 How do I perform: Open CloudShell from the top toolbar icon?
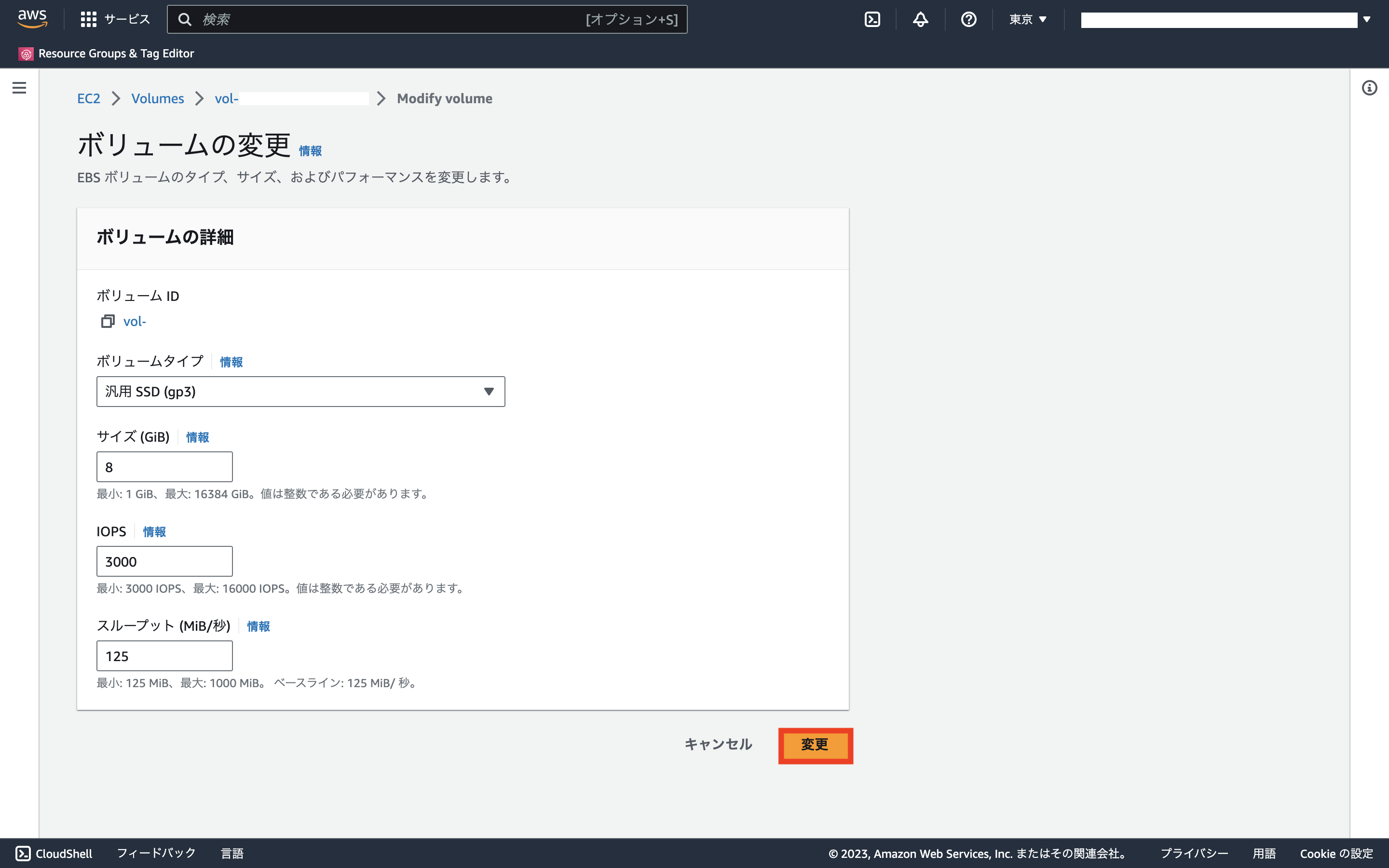click(873, 19)
